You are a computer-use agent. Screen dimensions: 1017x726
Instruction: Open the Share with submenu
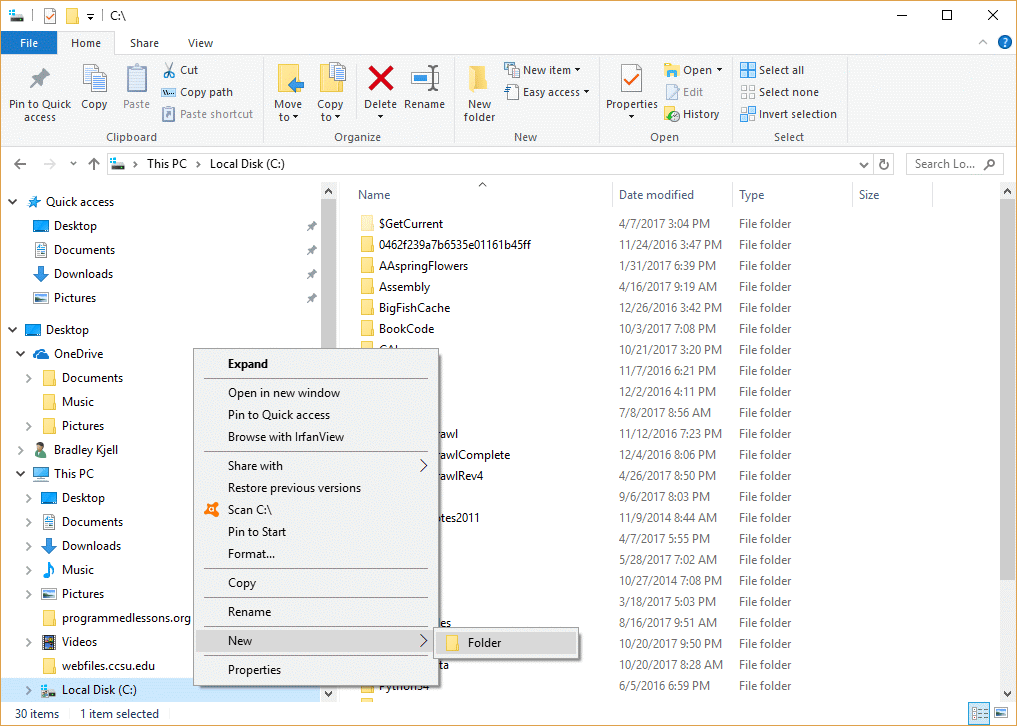(x=316, y=466)
